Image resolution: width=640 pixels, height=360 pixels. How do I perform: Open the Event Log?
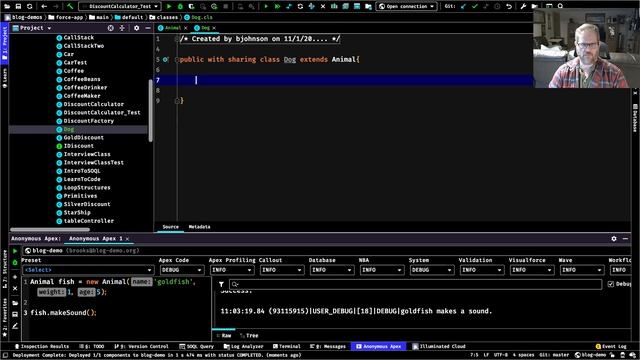tap(611, 346)
